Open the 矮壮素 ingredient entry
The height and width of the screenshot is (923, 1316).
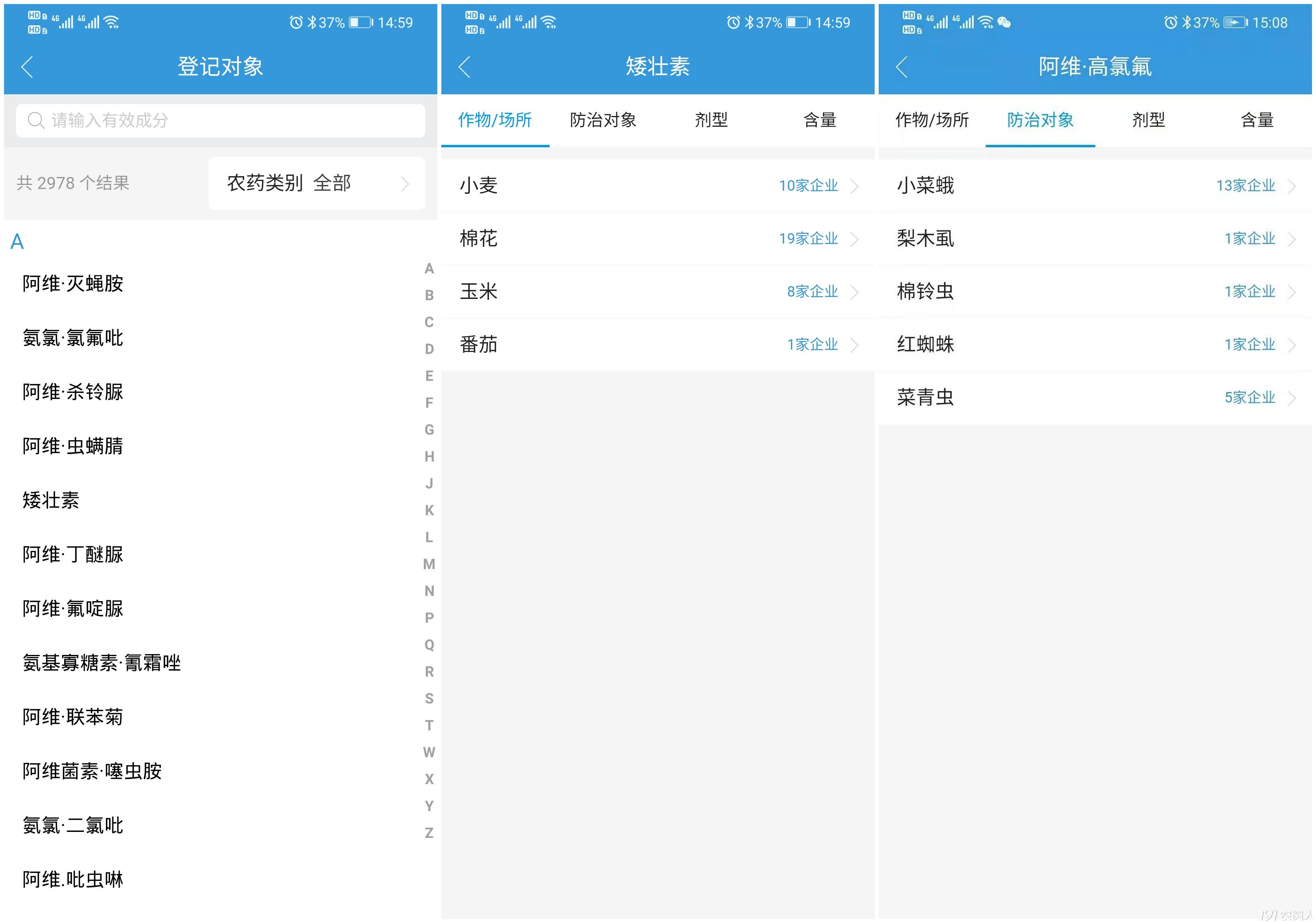pyautogui.click(x=51, y=500)
